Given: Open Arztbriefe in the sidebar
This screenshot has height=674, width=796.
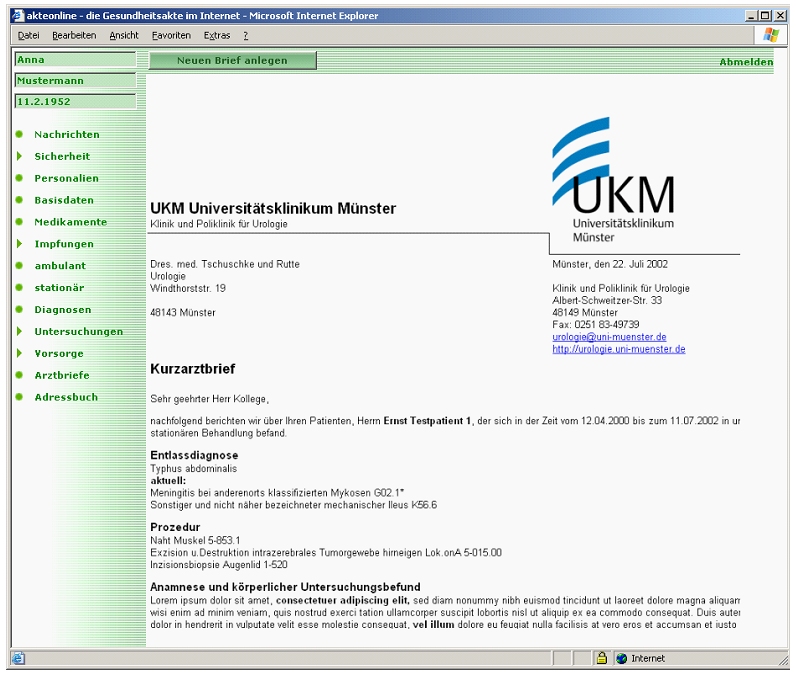Looking at the screenshot, I should pos(61,375).
